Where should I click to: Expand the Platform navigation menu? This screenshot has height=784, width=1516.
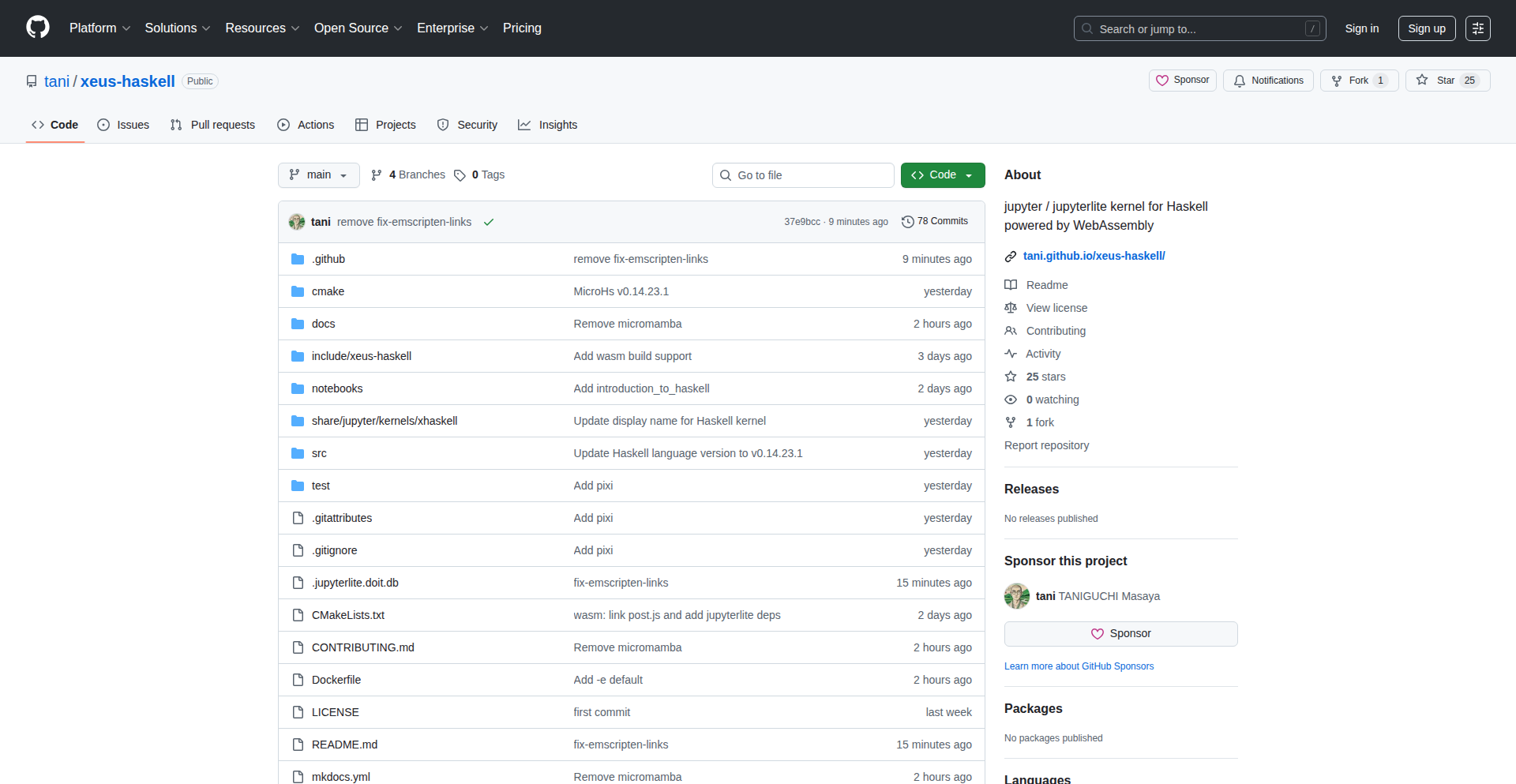click(99, 28)
